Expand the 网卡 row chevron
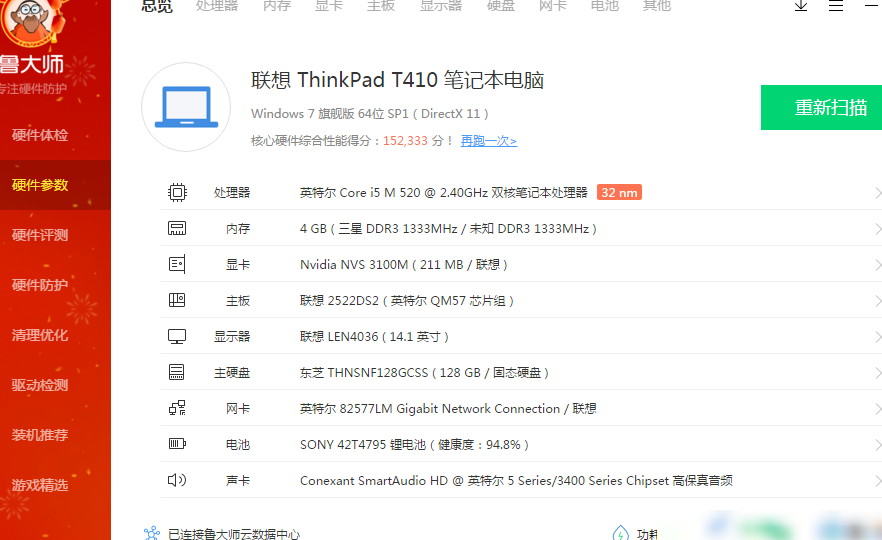 click(x=878, y=409)
